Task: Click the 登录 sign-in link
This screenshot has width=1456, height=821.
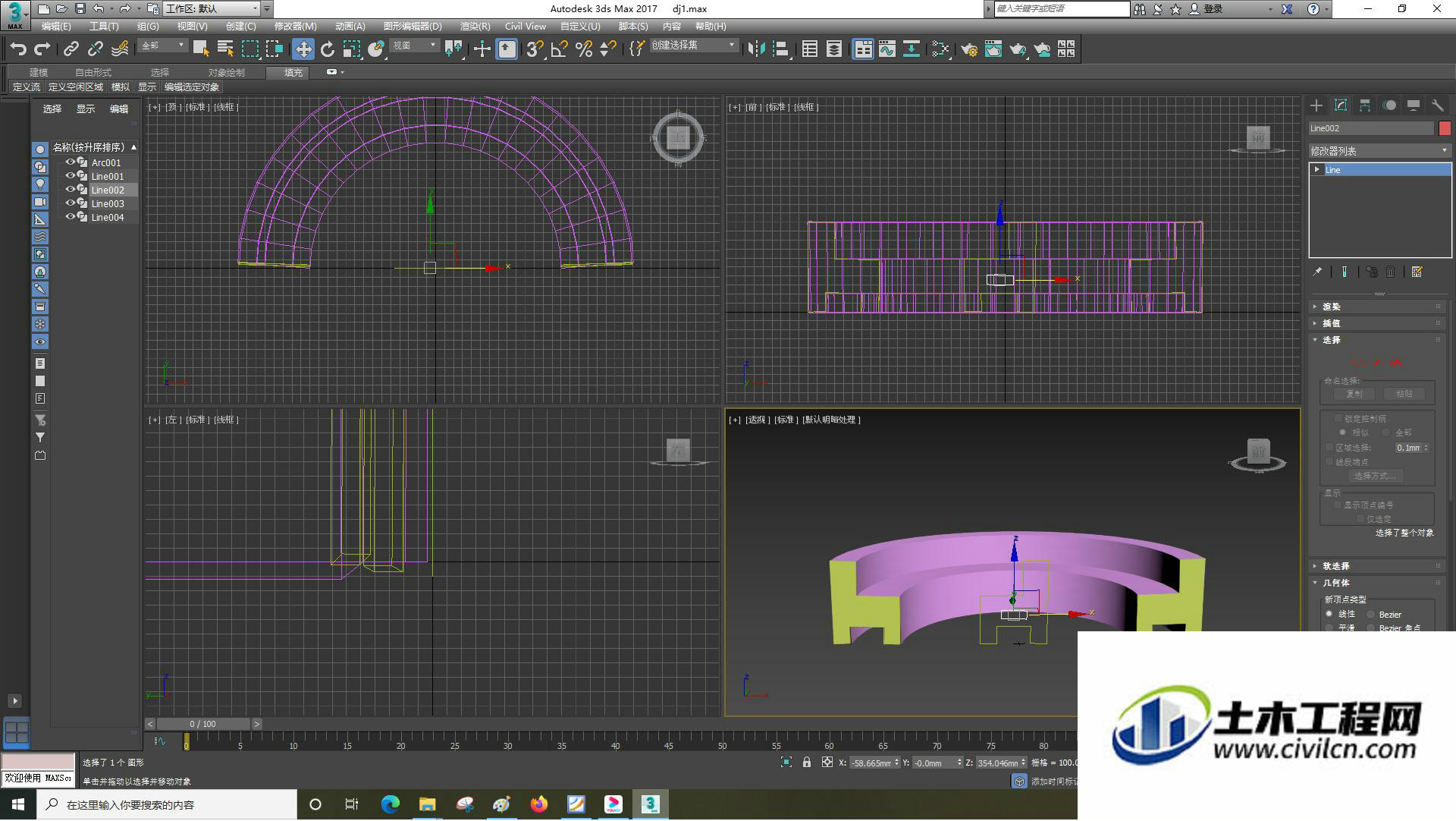Action: 1213,9
